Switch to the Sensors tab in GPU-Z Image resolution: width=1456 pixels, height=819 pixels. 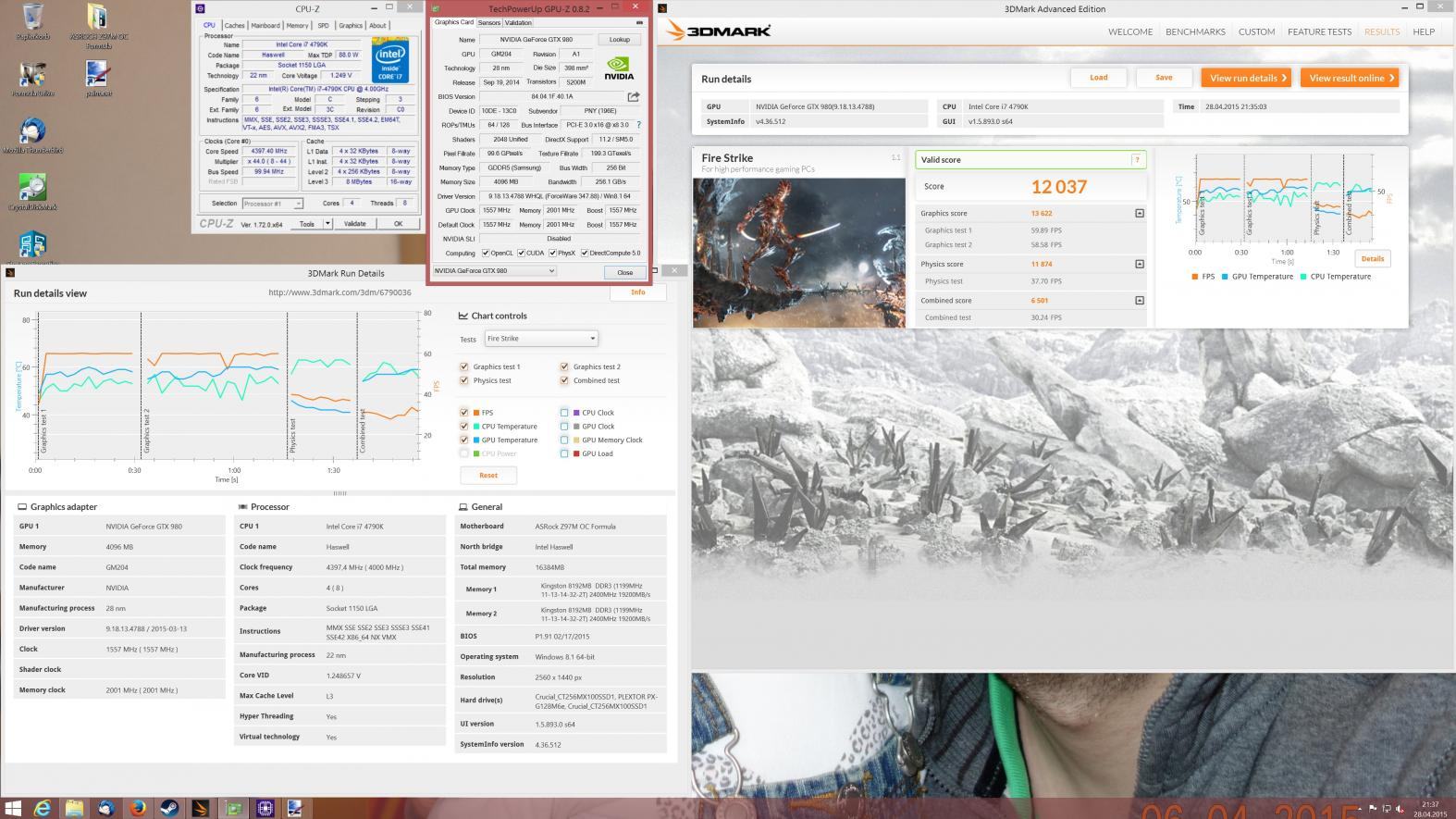(489, 23)
